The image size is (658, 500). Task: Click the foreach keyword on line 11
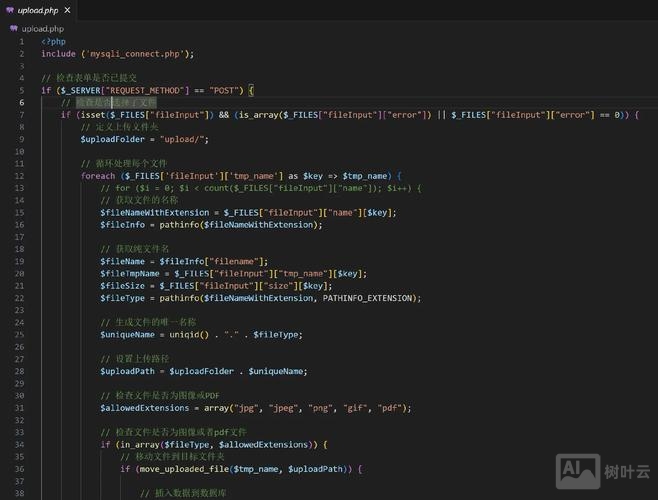click(98, 175)
